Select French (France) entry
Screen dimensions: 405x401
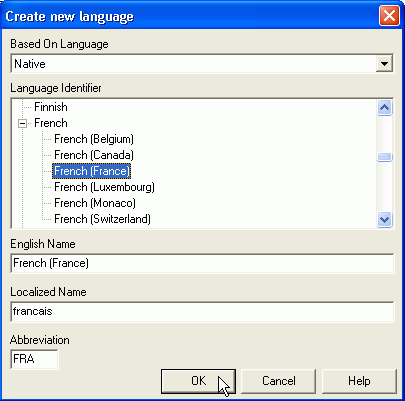(x=91, y=171)
